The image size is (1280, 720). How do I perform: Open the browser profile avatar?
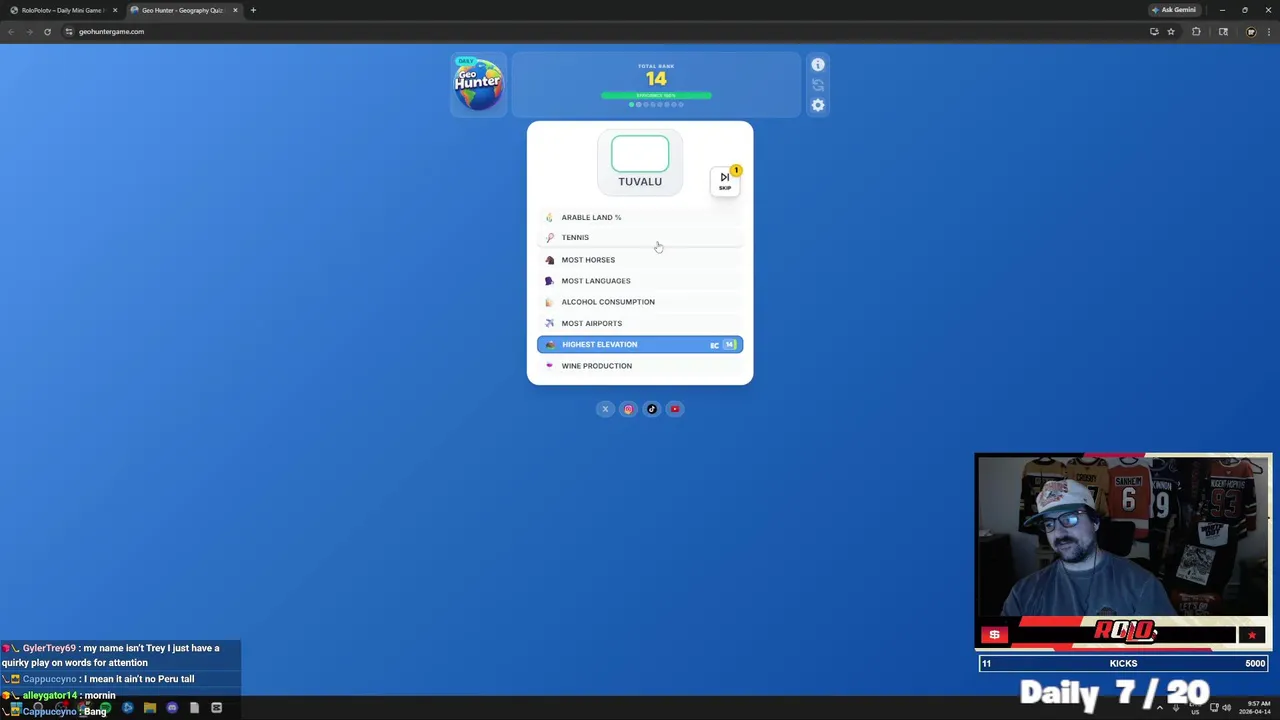point(1250,32)
